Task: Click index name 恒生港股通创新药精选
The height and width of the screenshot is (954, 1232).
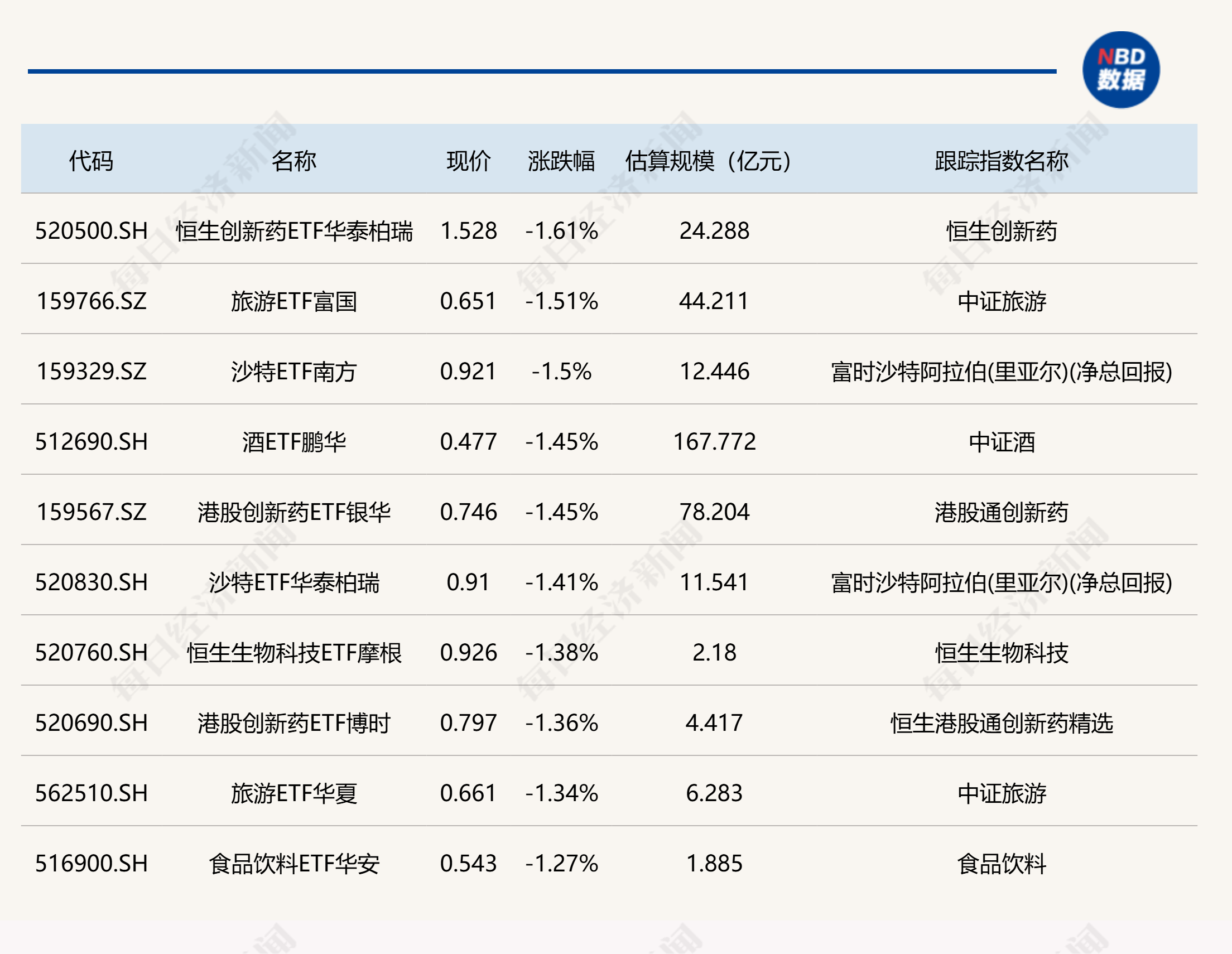Action: click(1002, 722)
